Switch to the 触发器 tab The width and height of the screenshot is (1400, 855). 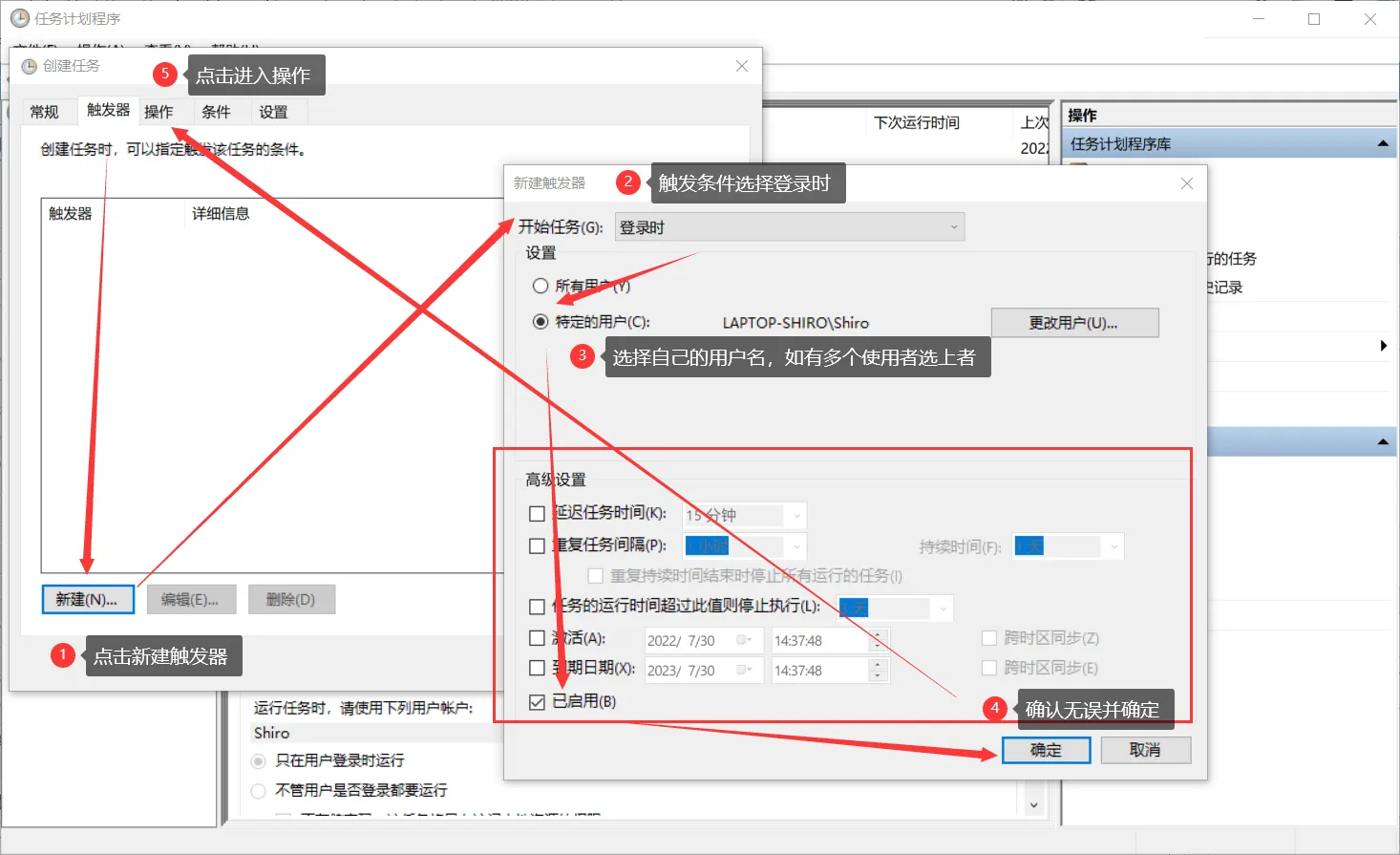click(108, 110)
